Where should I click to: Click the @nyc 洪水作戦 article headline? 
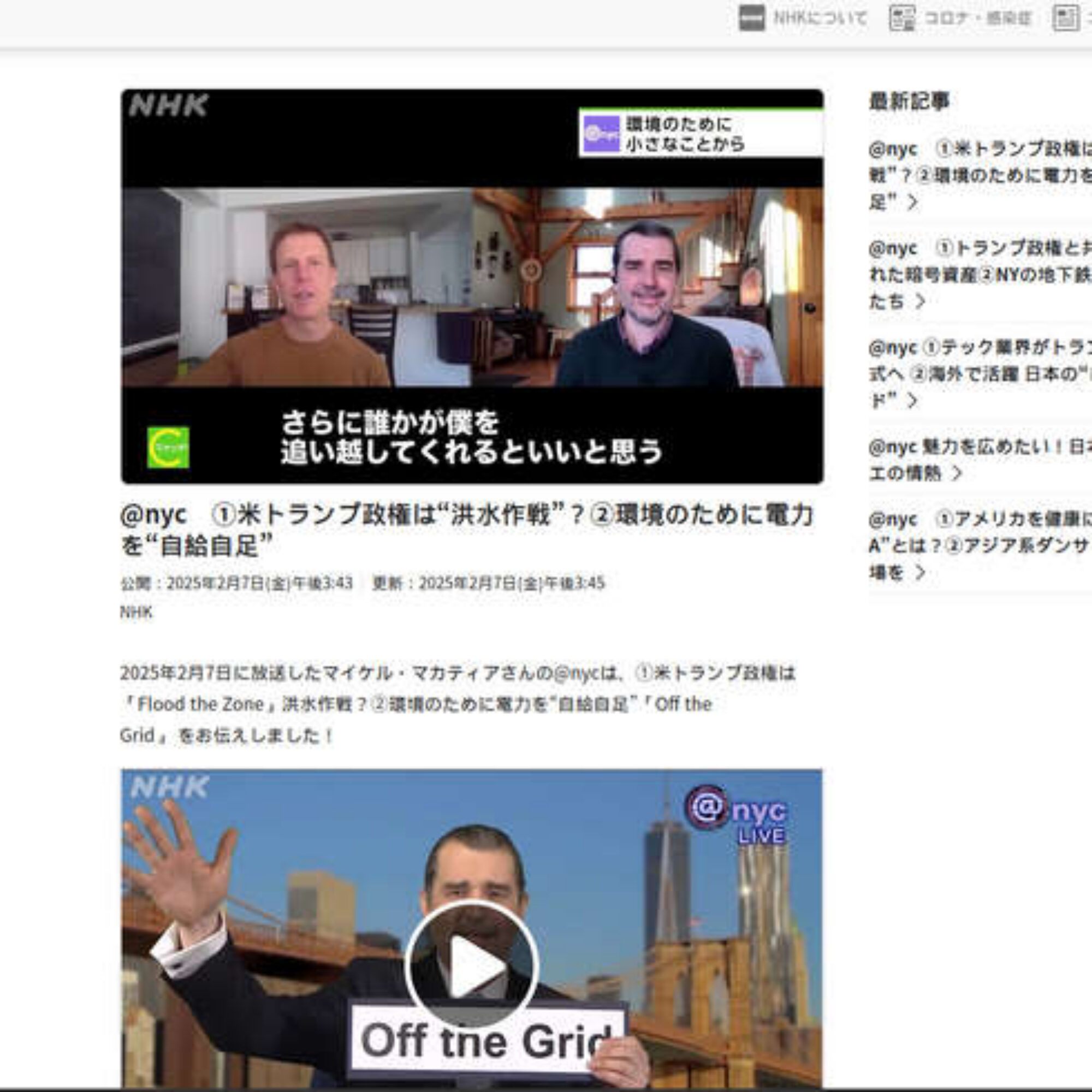coord(466,530)
